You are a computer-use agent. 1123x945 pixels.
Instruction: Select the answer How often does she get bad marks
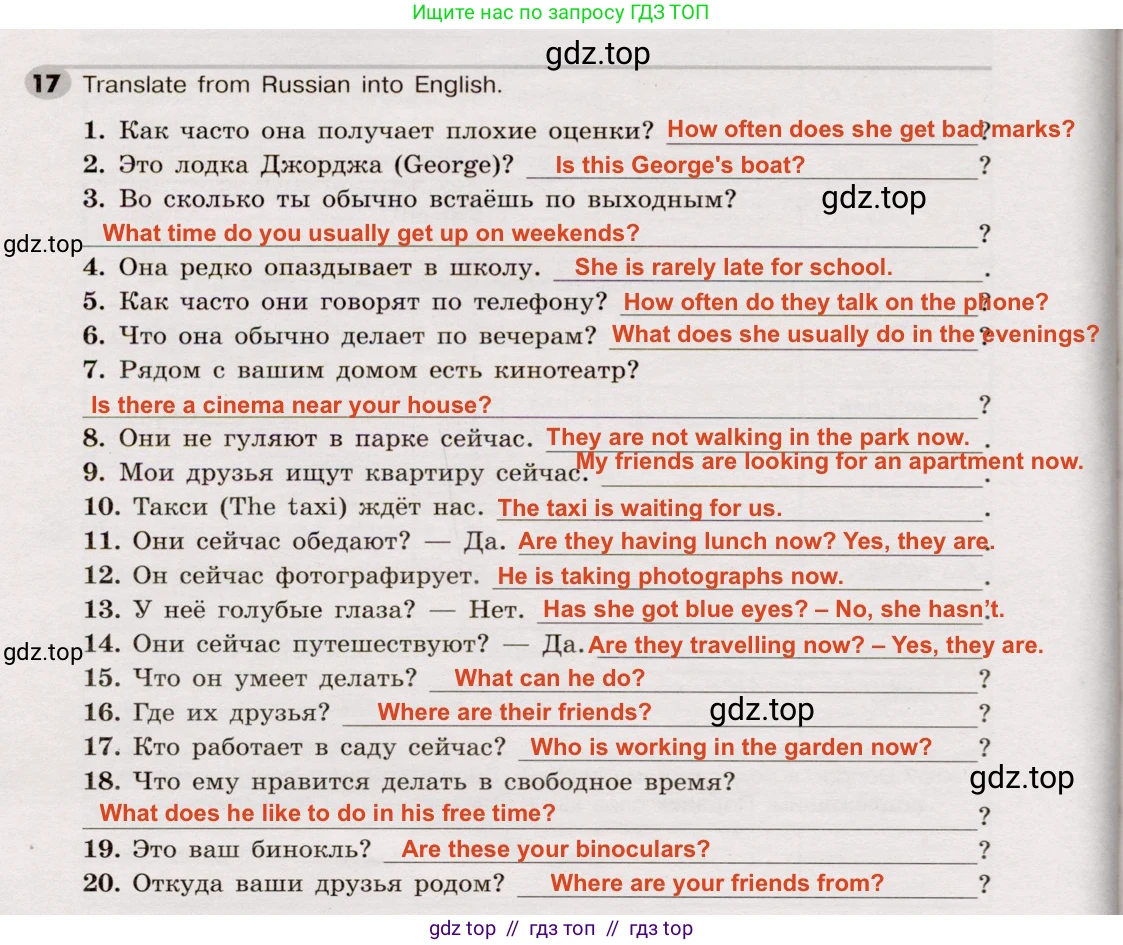(870, 129)
